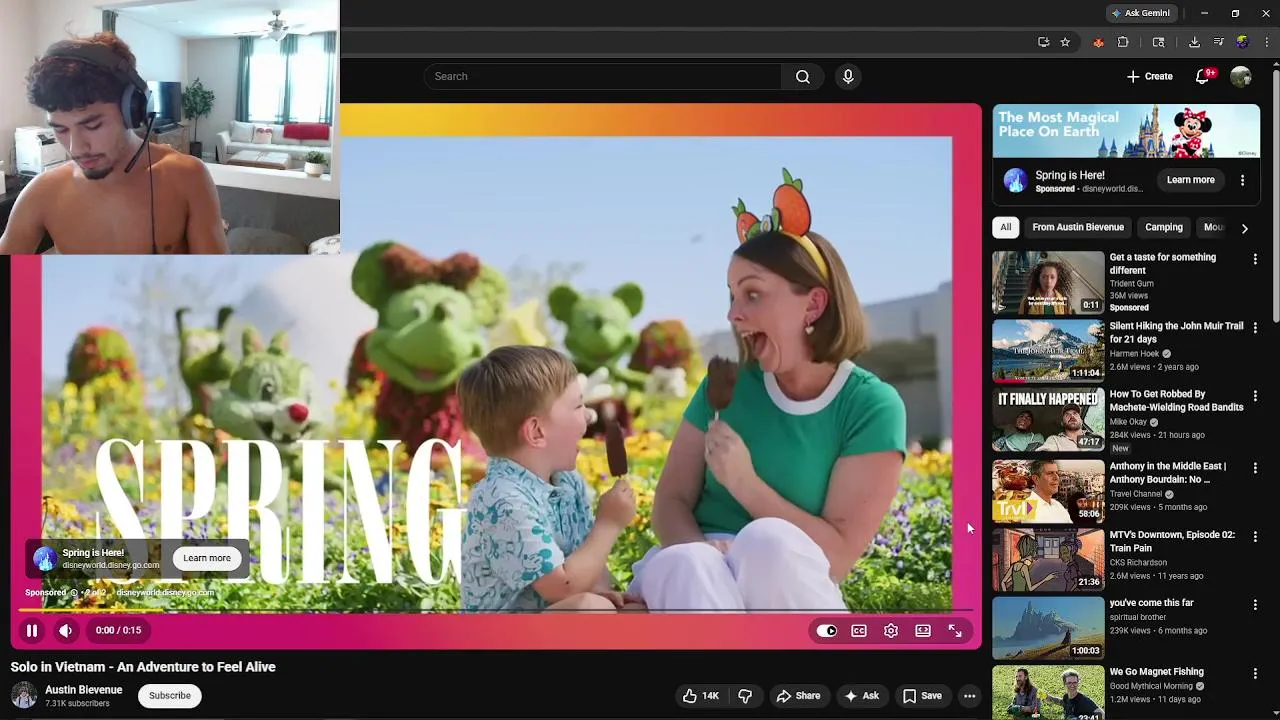This screenshot has width=1280, height=720.
Task: Open the 'you've come this far' thumbnail
Action: 1048,629
